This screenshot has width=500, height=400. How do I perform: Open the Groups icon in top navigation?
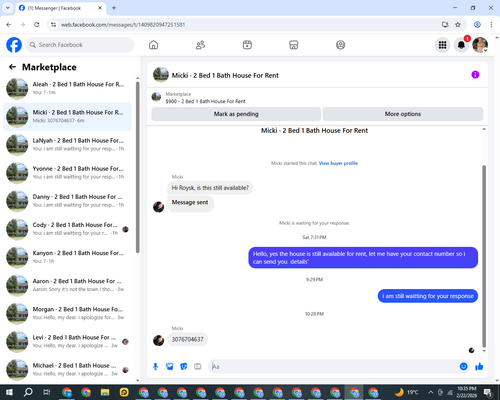tap(340, 45)
